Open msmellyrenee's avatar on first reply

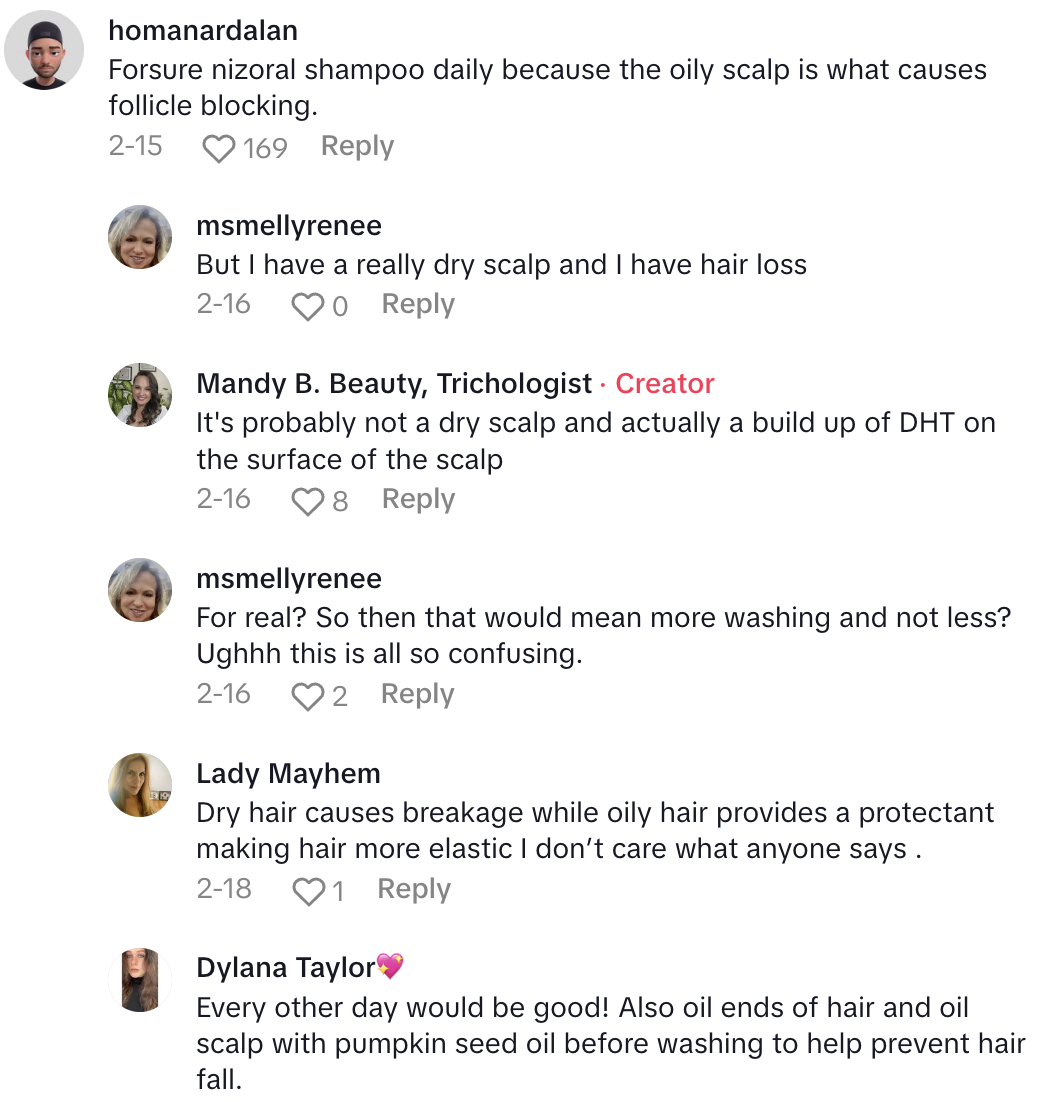140,238
